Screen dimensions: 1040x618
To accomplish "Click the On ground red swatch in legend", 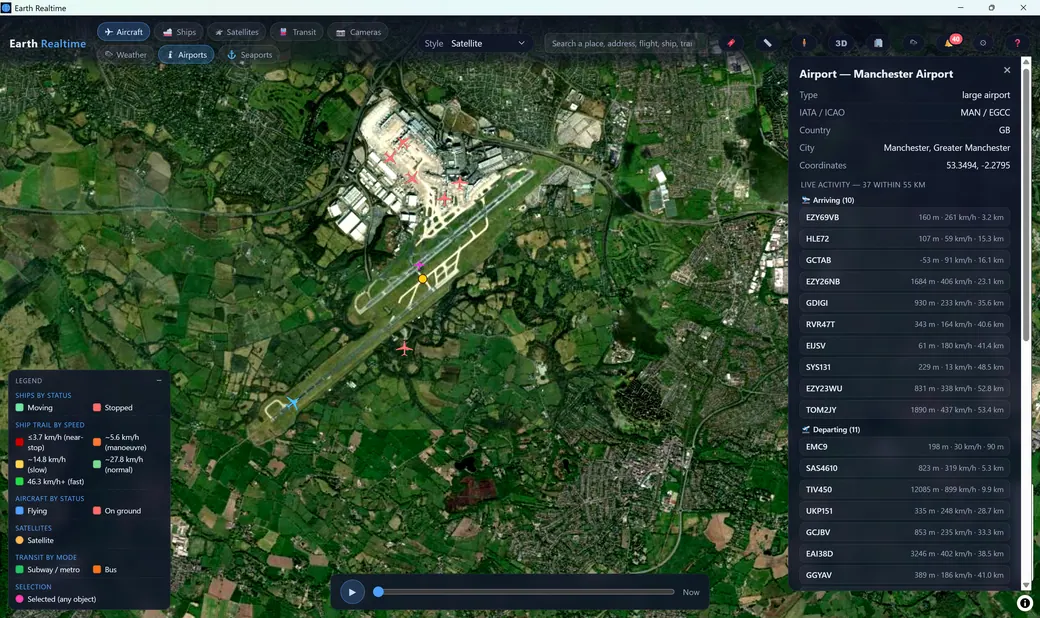I will [x=97, y=511].
